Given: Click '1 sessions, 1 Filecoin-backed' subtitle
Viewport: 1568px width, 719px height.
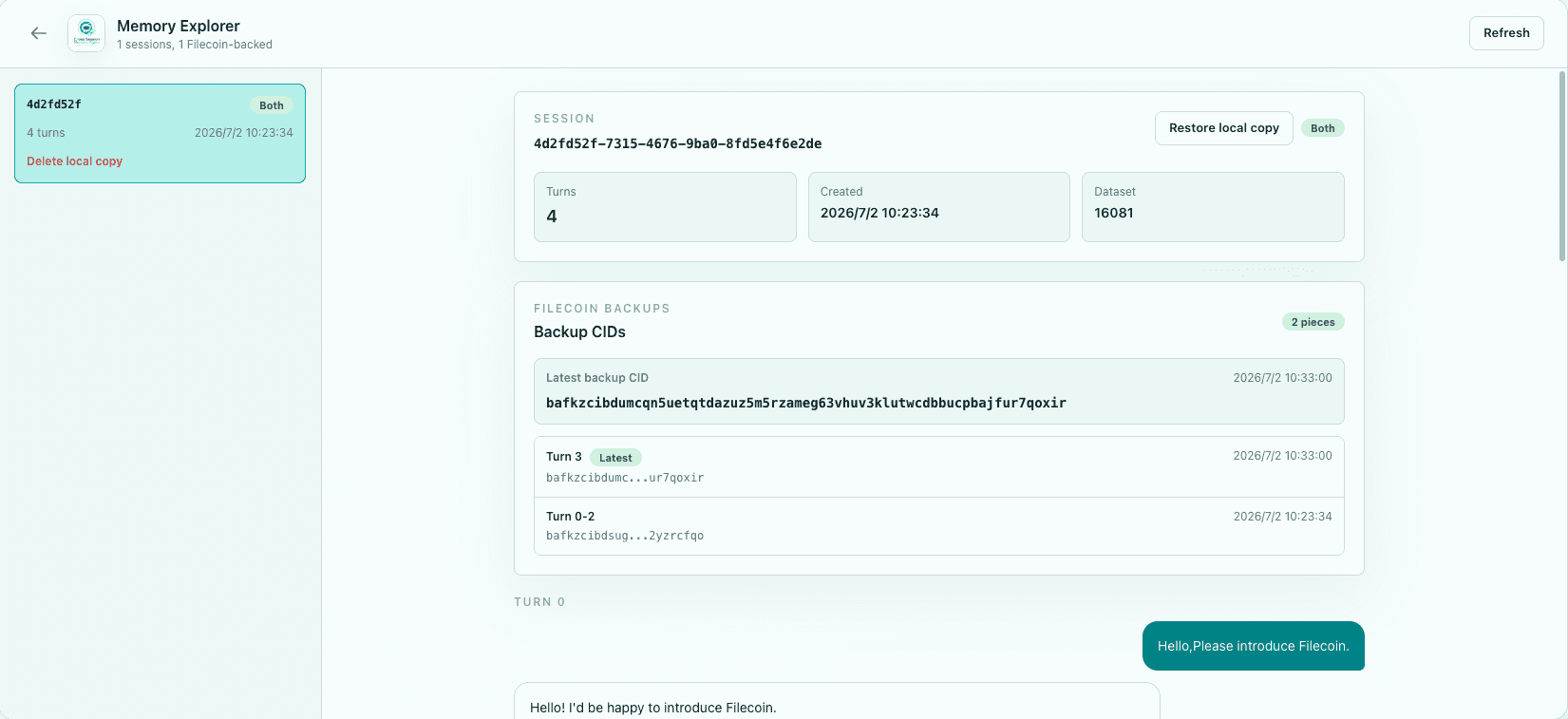Looking at the screenshot, I should [195, 45].
